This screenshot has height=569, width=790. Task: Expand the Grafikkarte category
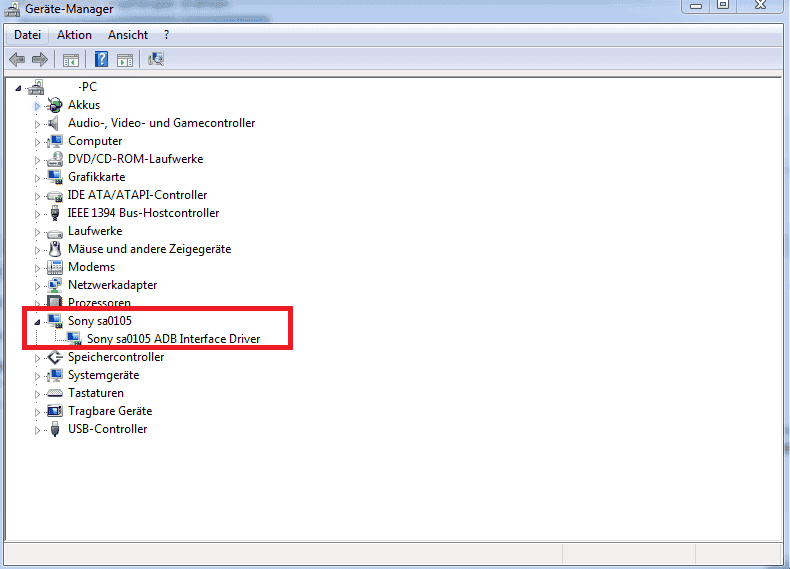coord(37,178)
